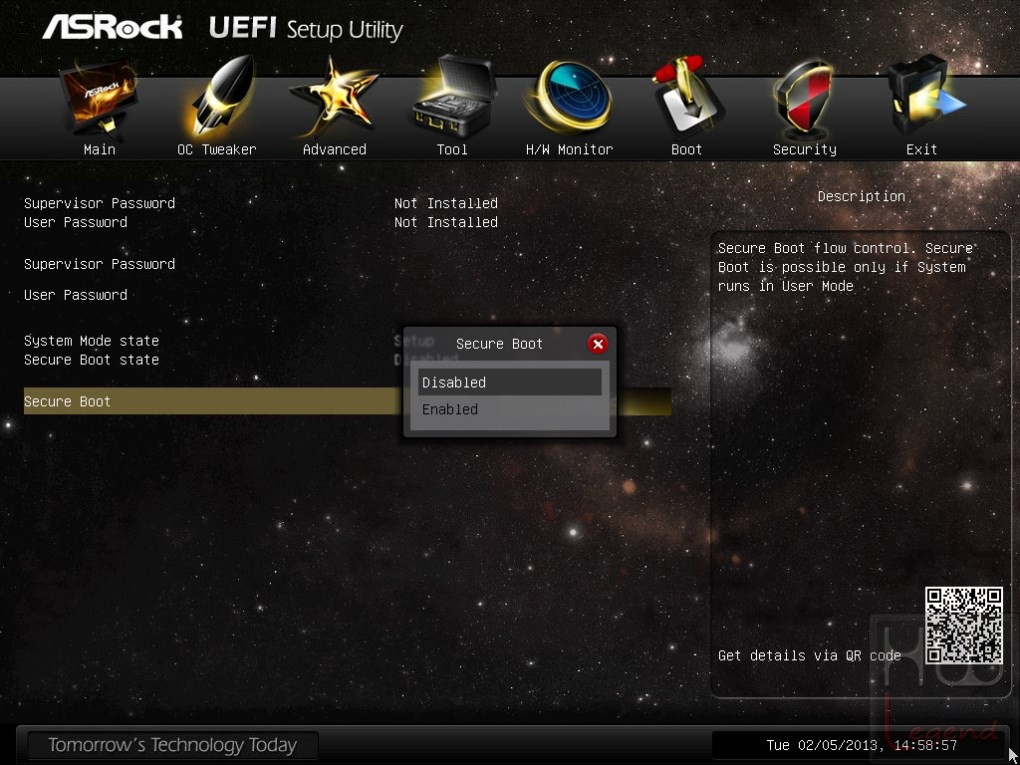Viewport: 1020px width, 765px height.
Task: Click the Secure Boot state label
Action: coord(92,360)
